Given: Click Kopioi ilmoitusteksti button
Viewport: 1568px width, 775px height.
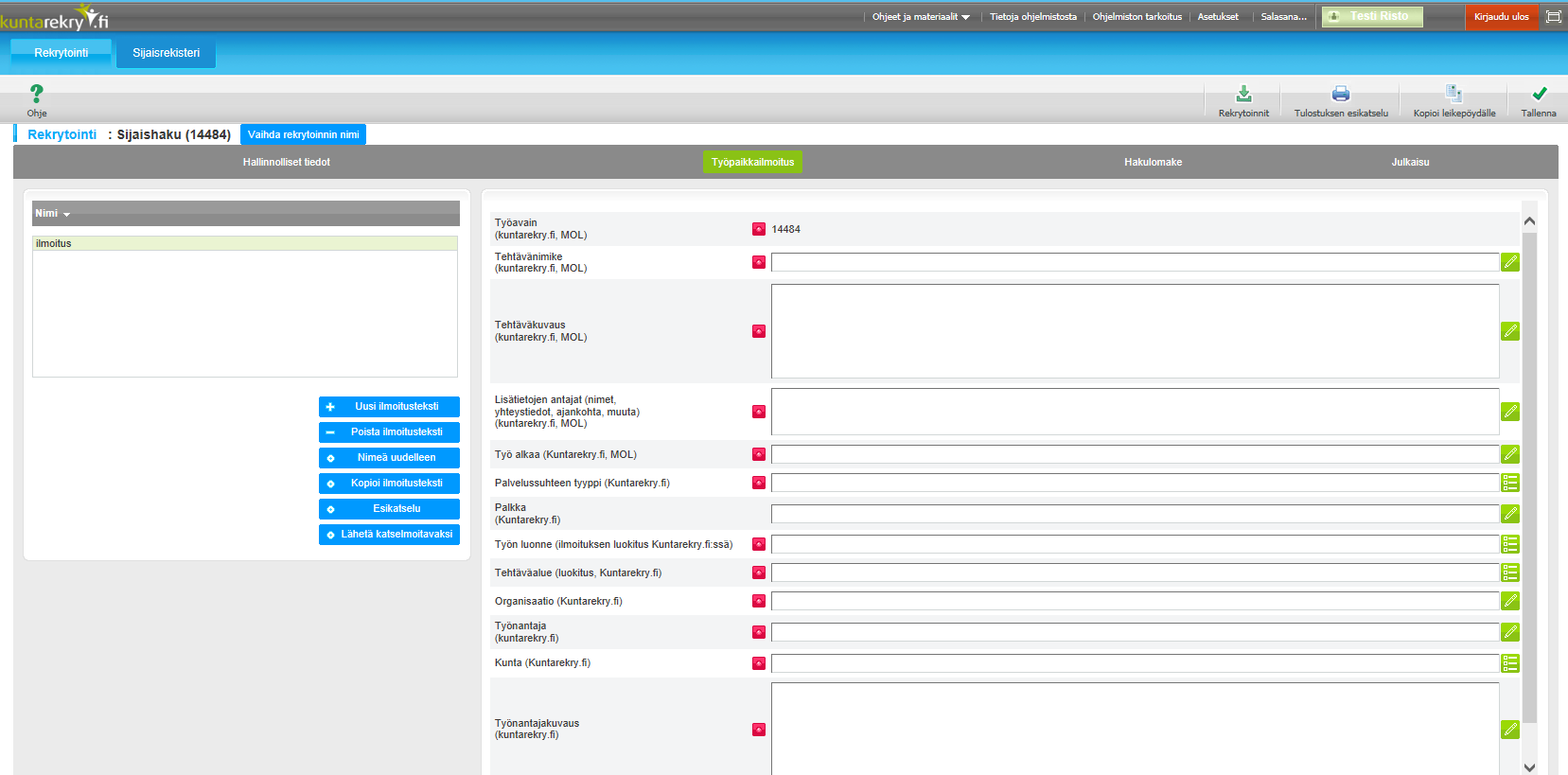Looking at the screenshot, I should click(x=389, y=484).
